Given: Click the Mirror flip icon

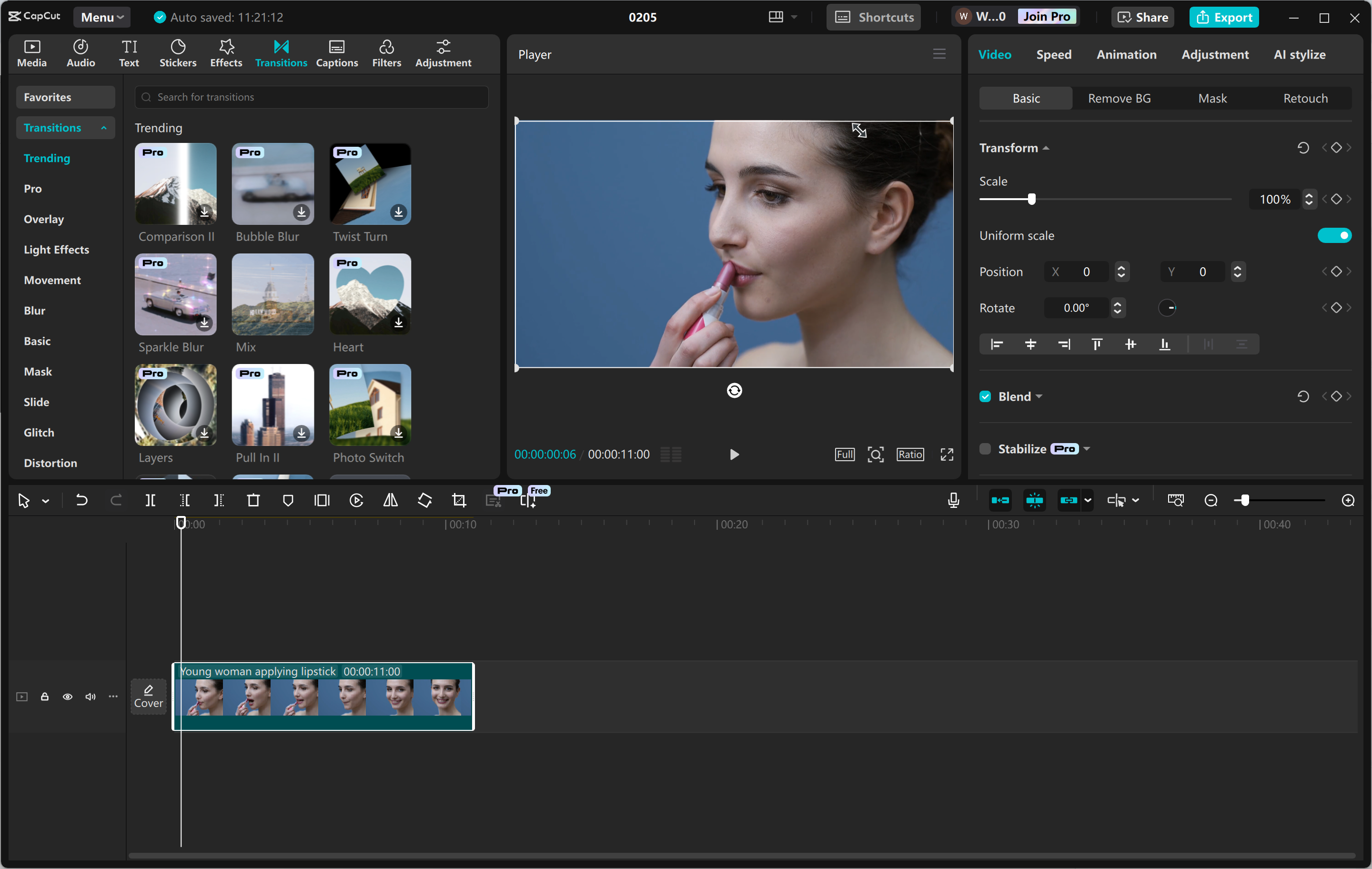Looking at the screenshot, I should pos(390,501).
